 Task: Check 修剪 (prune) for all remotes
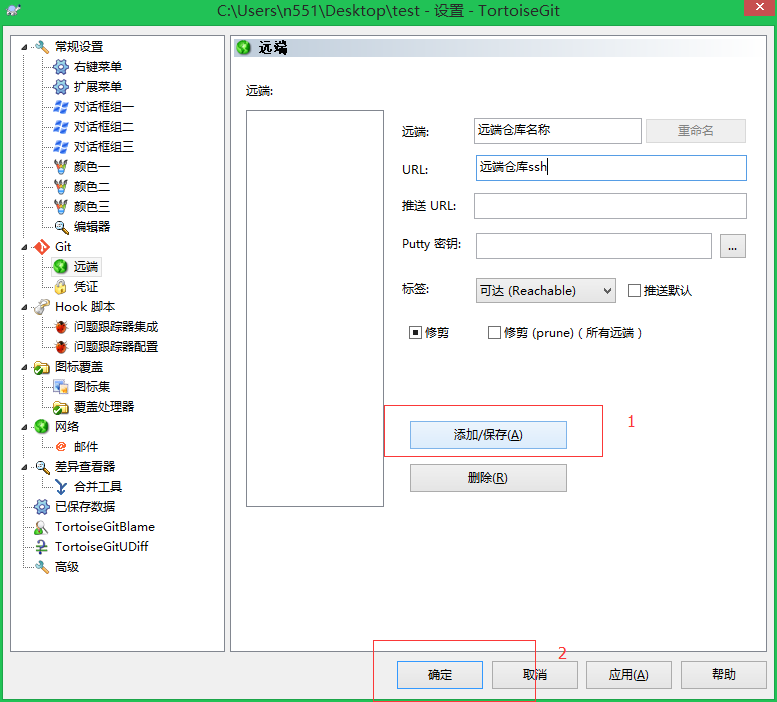pyautogui.click(x=494, y=333)
